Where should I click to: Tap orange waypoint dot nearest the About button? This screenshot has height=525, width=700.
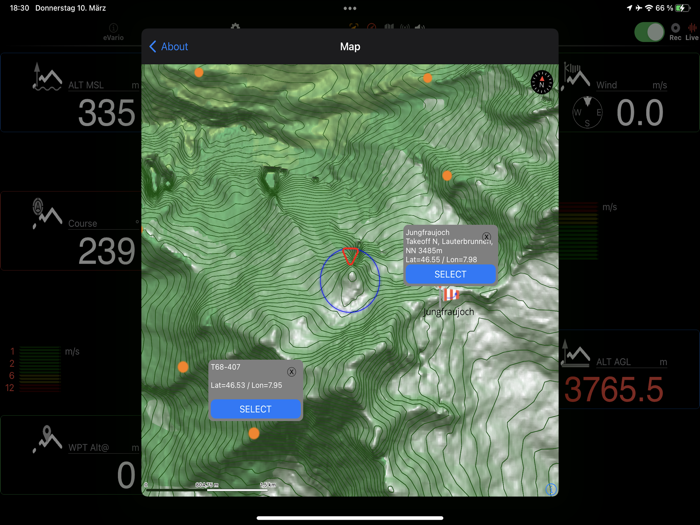point(199,72)
